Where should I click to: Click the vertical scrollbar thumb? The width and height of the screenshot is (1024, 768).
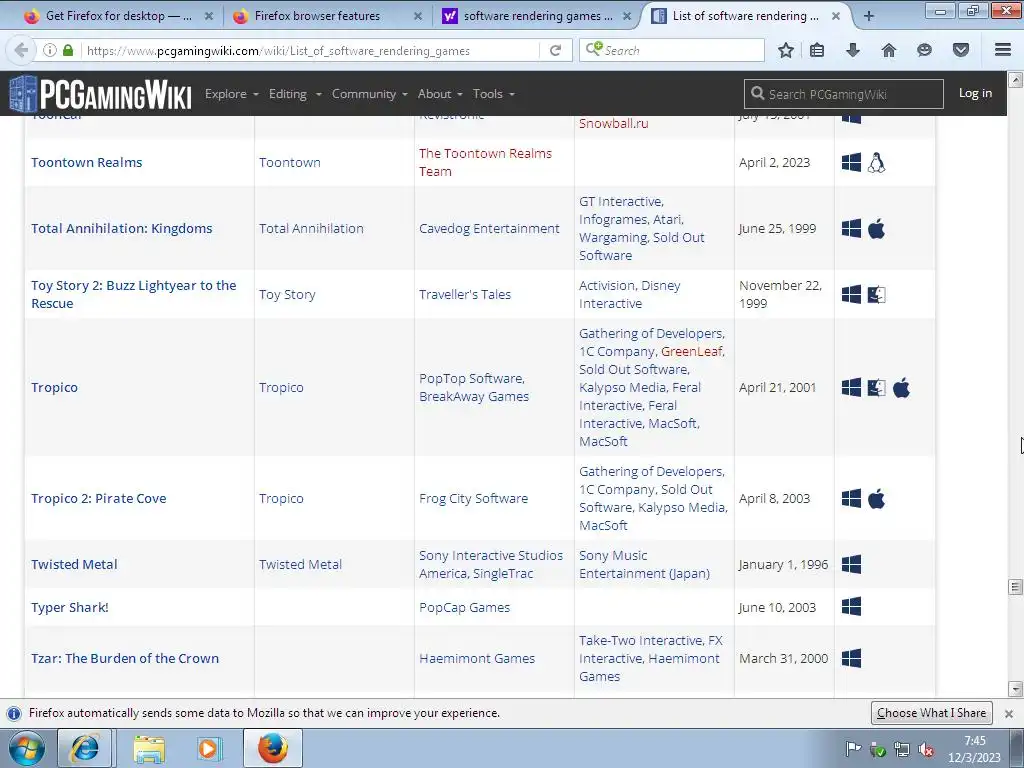[x=1016, y=587]
